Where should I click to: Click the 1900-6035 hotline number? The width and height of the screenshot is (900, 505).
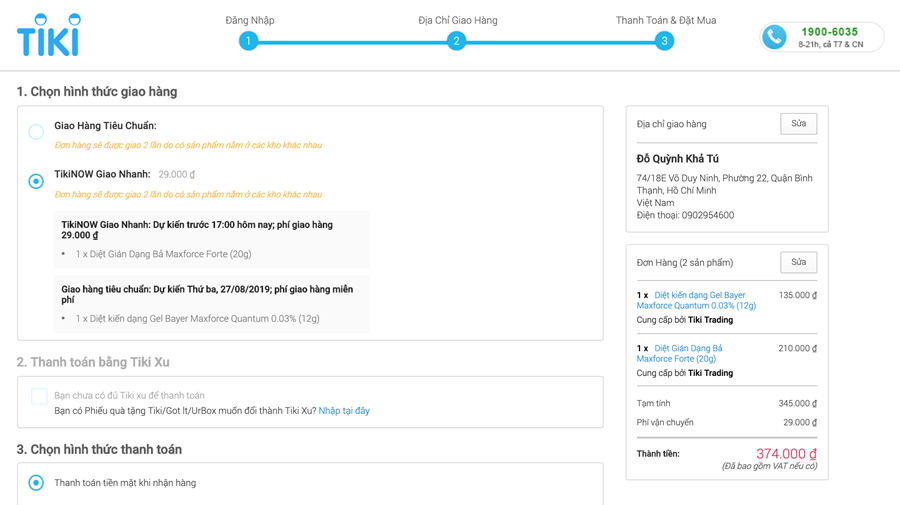tap(829, 32)
